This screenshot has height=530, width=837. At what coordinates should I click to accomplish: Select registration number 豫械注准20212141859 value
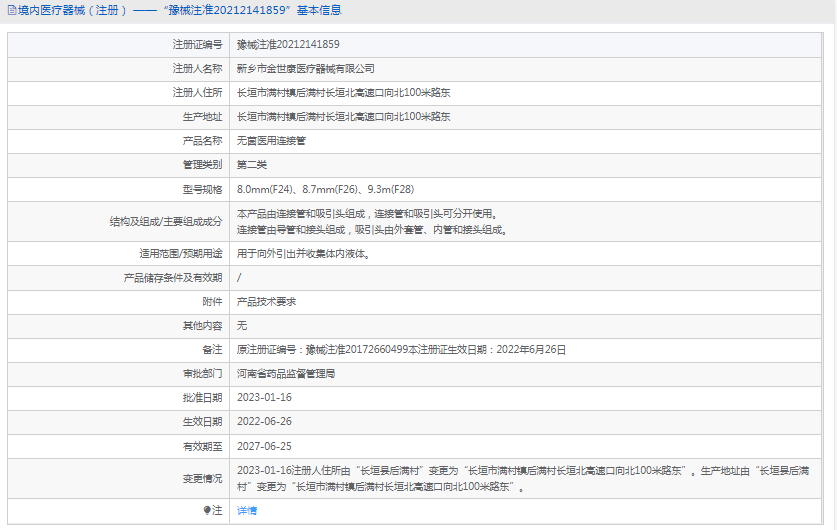pos(288,45)
